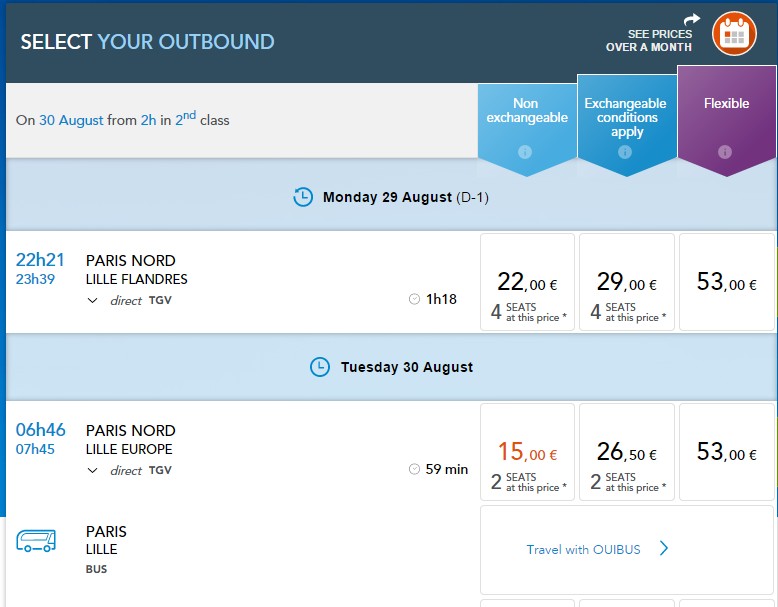Choose 22,00 € fare for 22h21 train
This screenshot has height=607, width=778.
click(527, 282)
